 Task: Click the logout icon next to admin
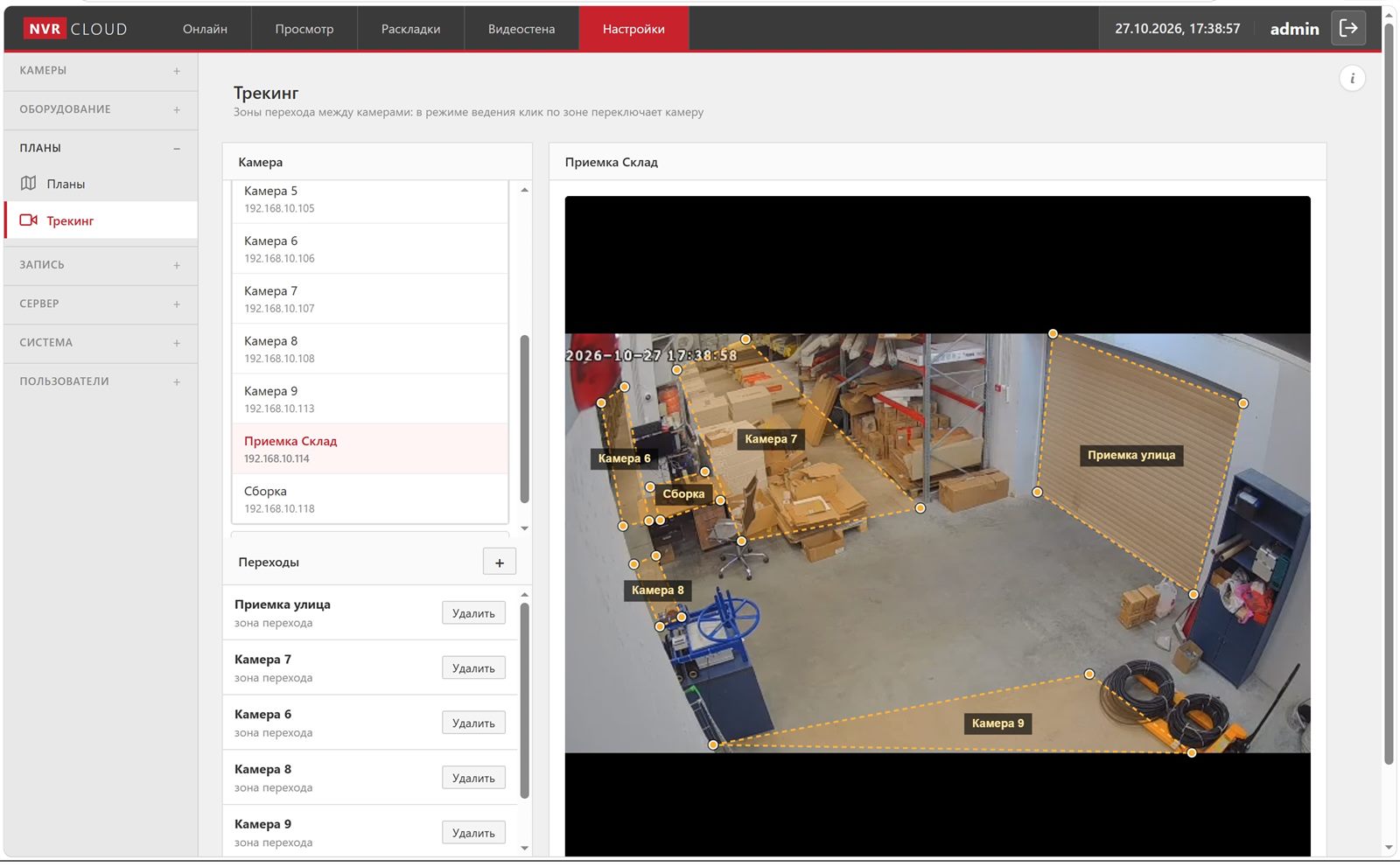(x=1348, y=28)
